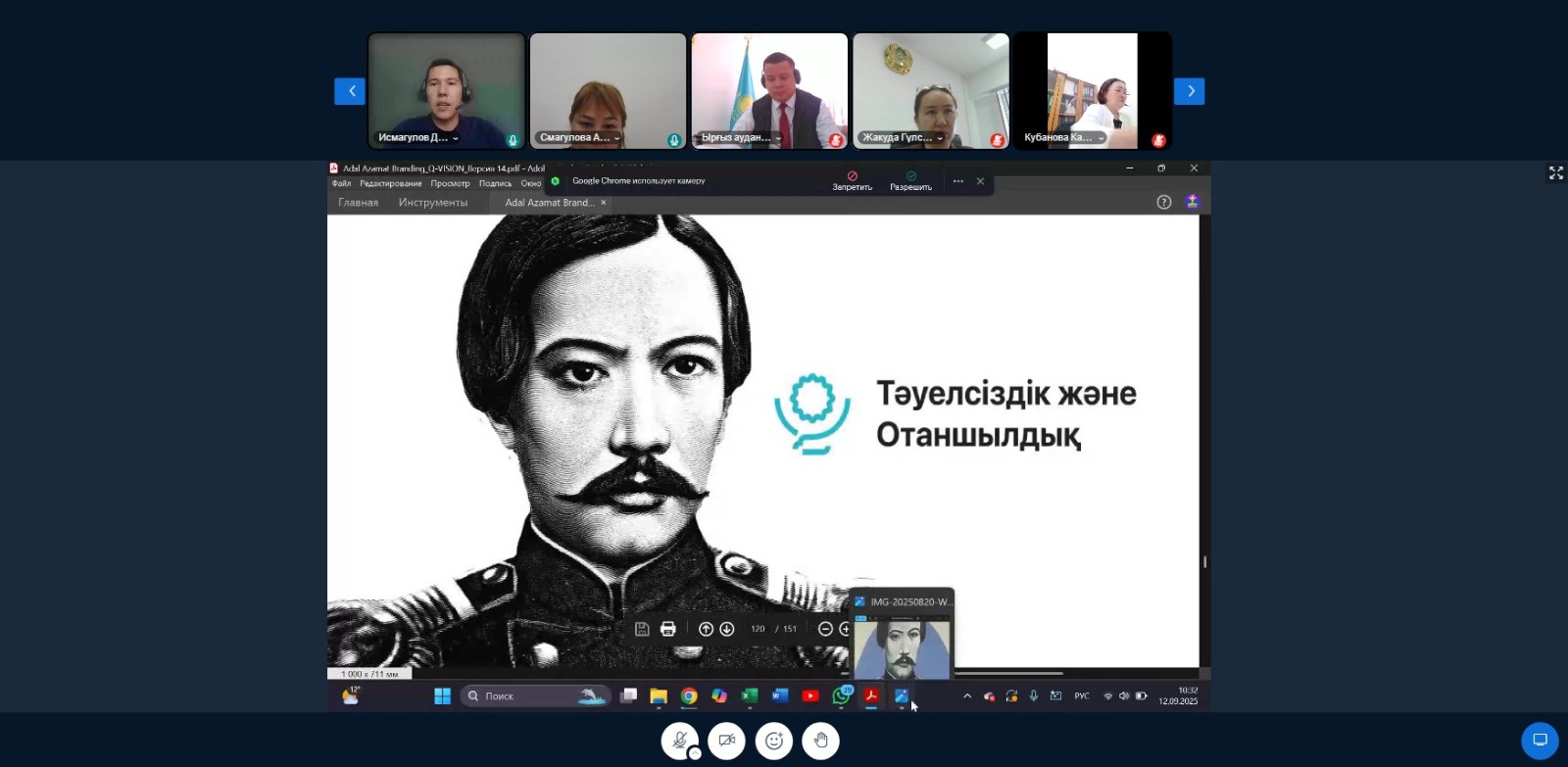Click the IMG-20250820 preview thumbnail
This screenshot has width=1568, height=767.
point(902,647)
